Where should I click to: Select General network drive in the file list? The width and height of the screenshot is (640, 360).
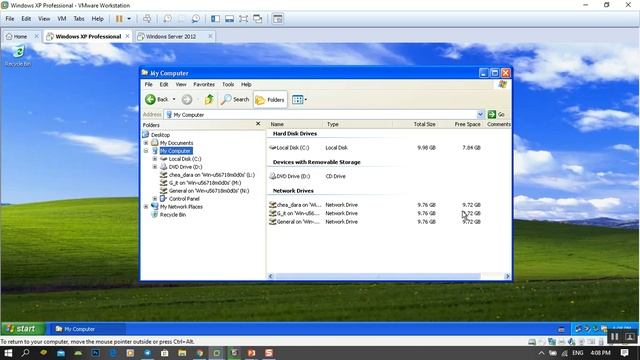tap(295, 222)
